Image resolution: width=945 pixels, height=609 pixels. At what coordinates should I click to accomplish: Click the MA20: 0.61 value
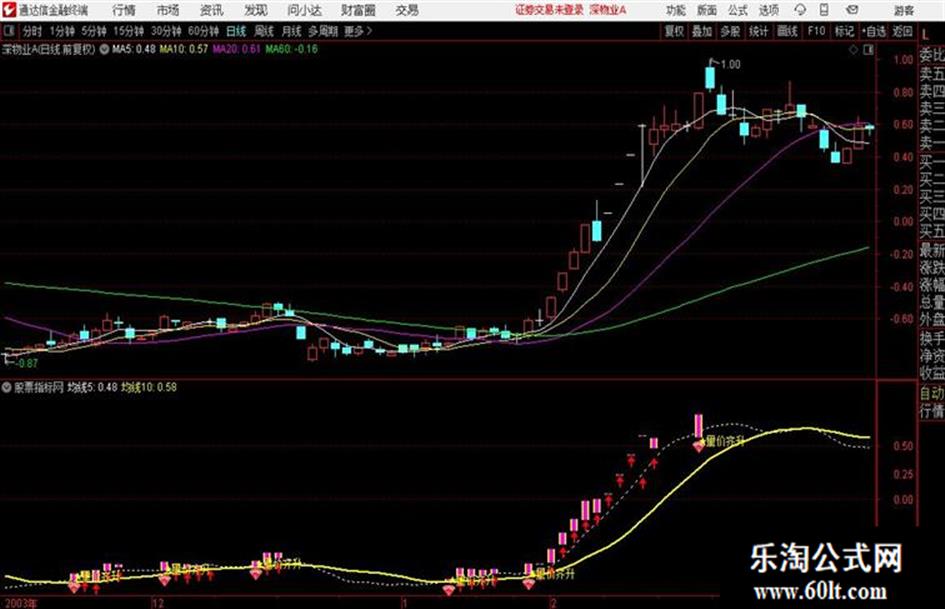click(x=236, y=49)
